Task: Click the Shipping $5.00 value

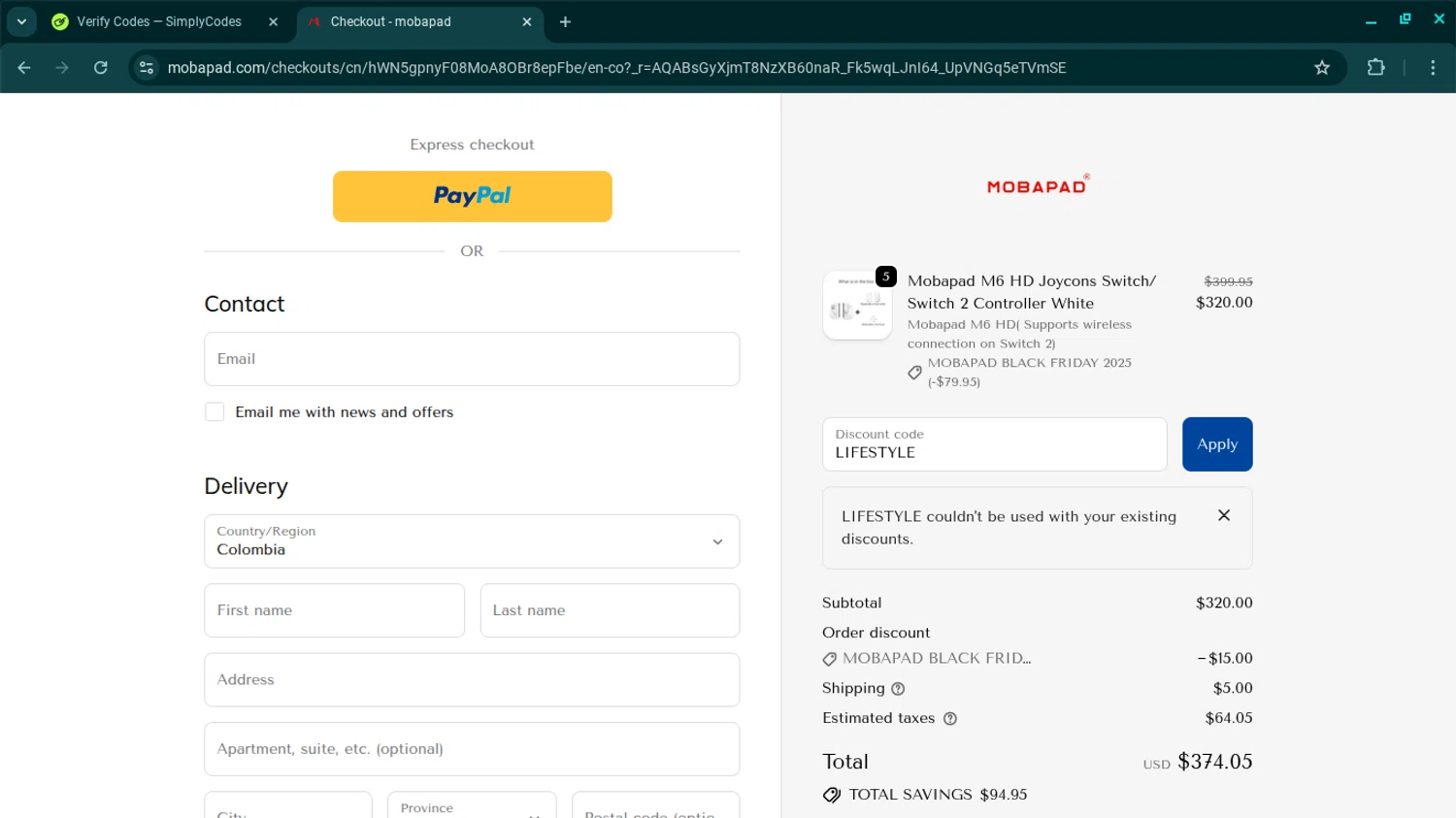Action: pos(1233,688)
